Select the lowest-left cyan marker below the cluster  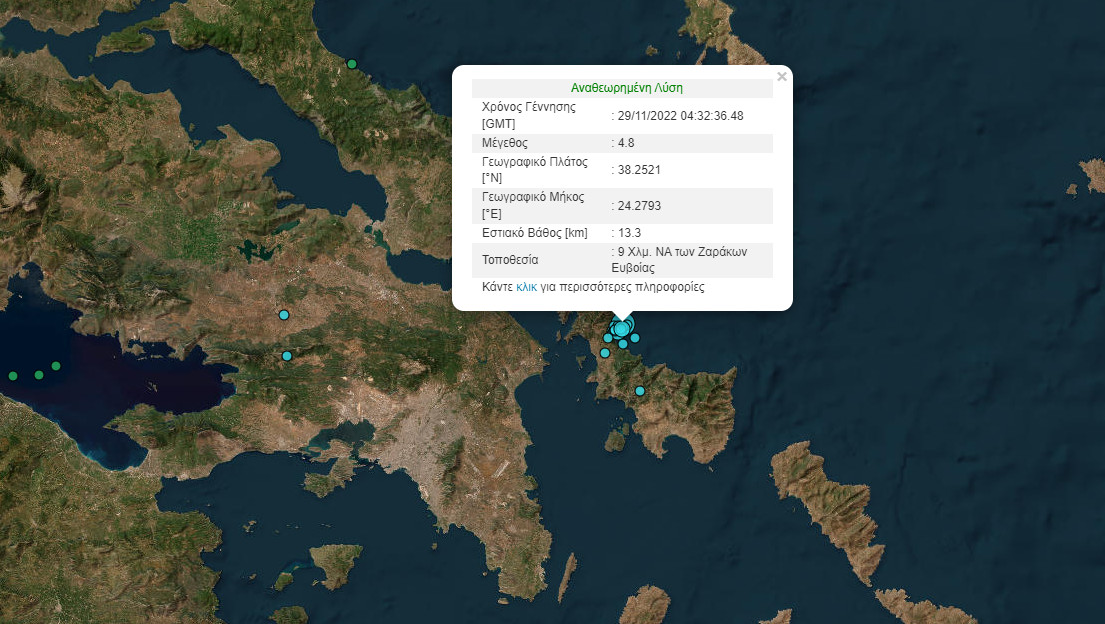(605, 353)
